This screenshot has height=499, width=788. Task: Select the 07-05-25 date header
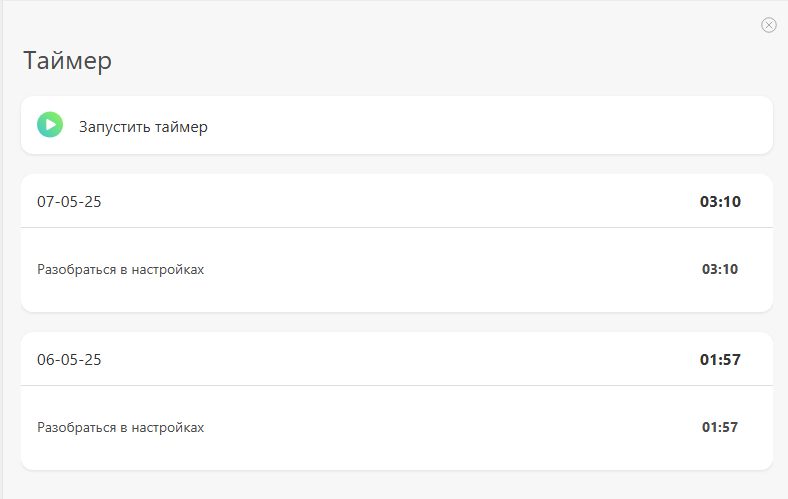69,202
